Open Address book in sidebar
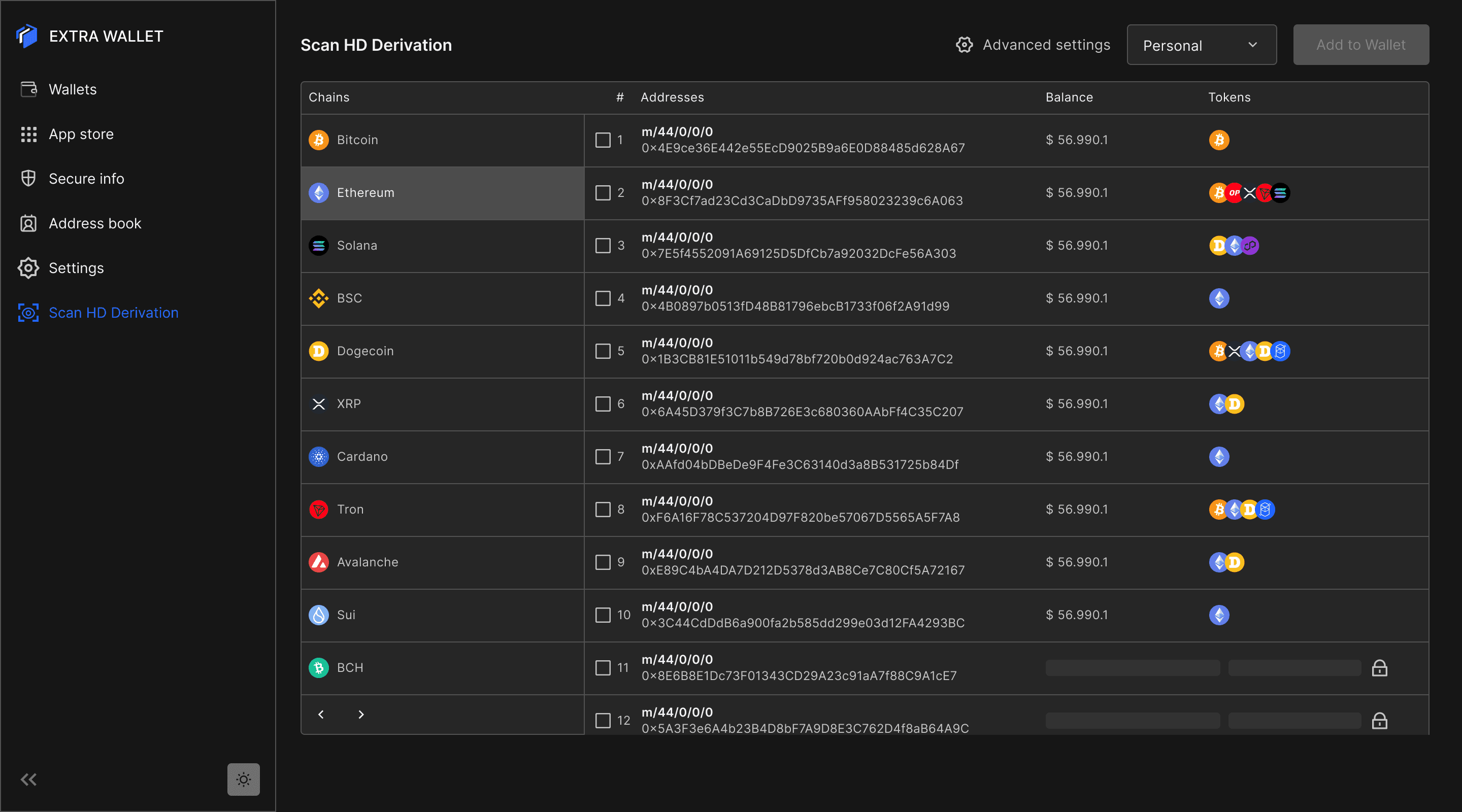The width and height of the screenshot is (1462, 812). coord(95,224)
